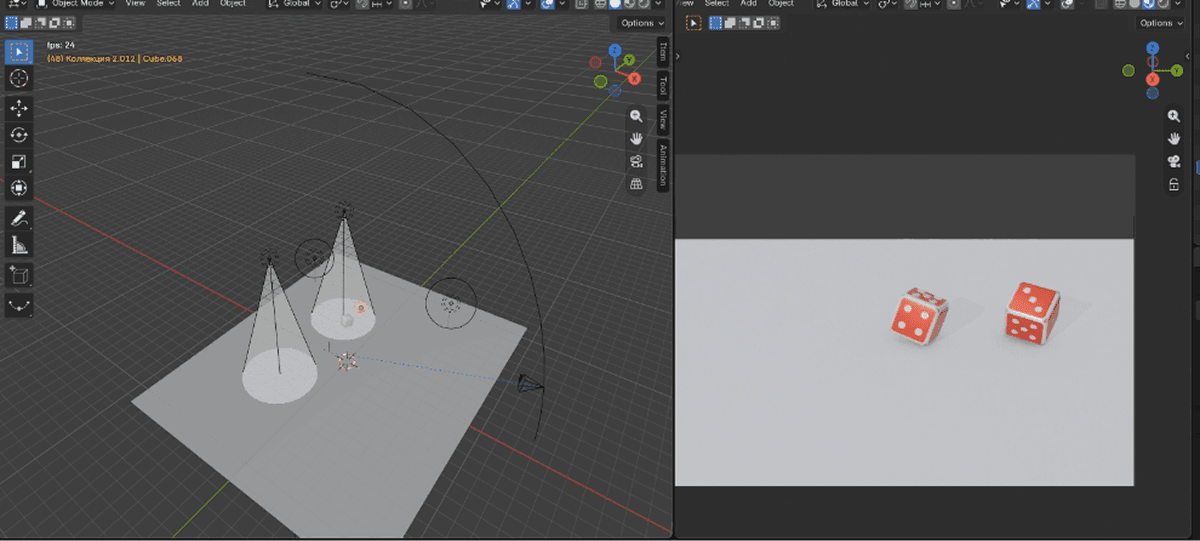Open the Select menu in left viewport
Screen dimensions: 1200x541
click(168, 4)
